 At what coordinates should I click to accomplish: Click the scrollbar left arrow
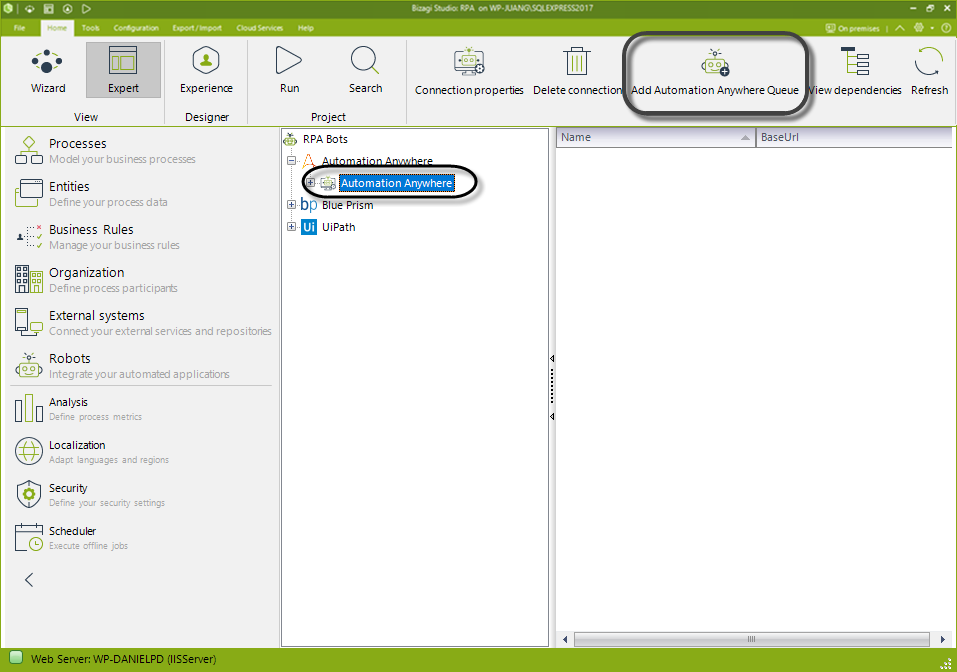[x=565, y=639]
